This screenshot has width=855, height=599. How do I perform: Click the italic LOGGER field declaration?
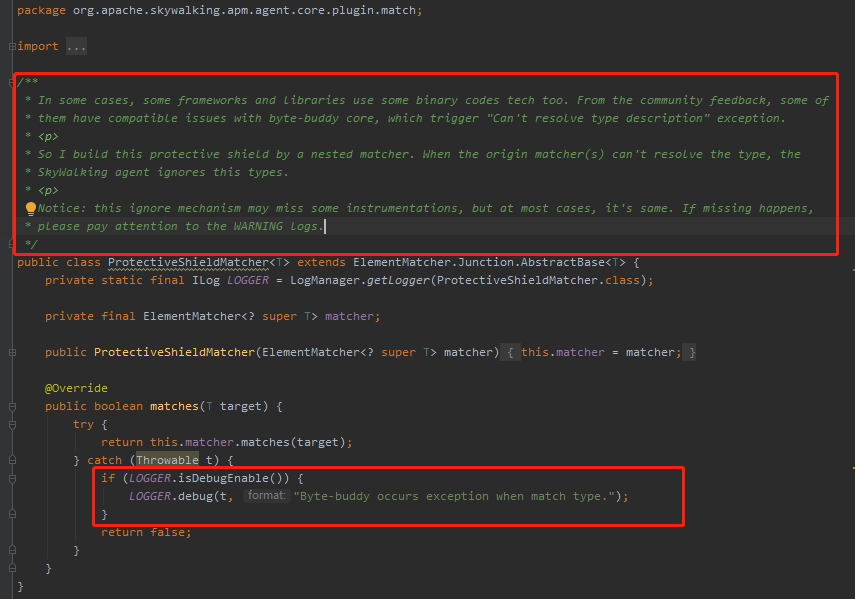pyautogui.click(x=248, y=280)
